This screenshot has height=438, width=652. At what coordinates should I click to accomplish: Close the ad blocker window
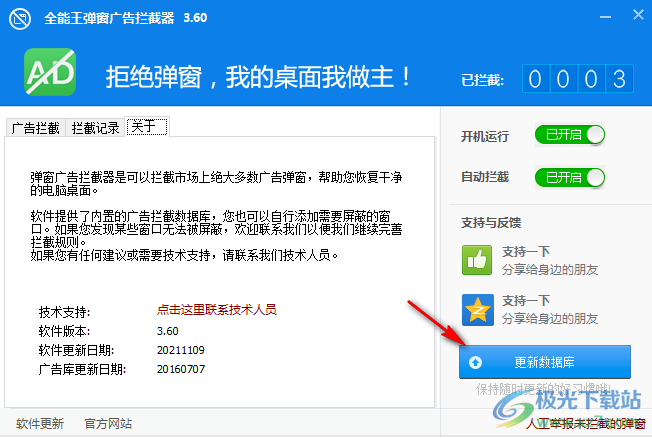click(x=638, y=15)
